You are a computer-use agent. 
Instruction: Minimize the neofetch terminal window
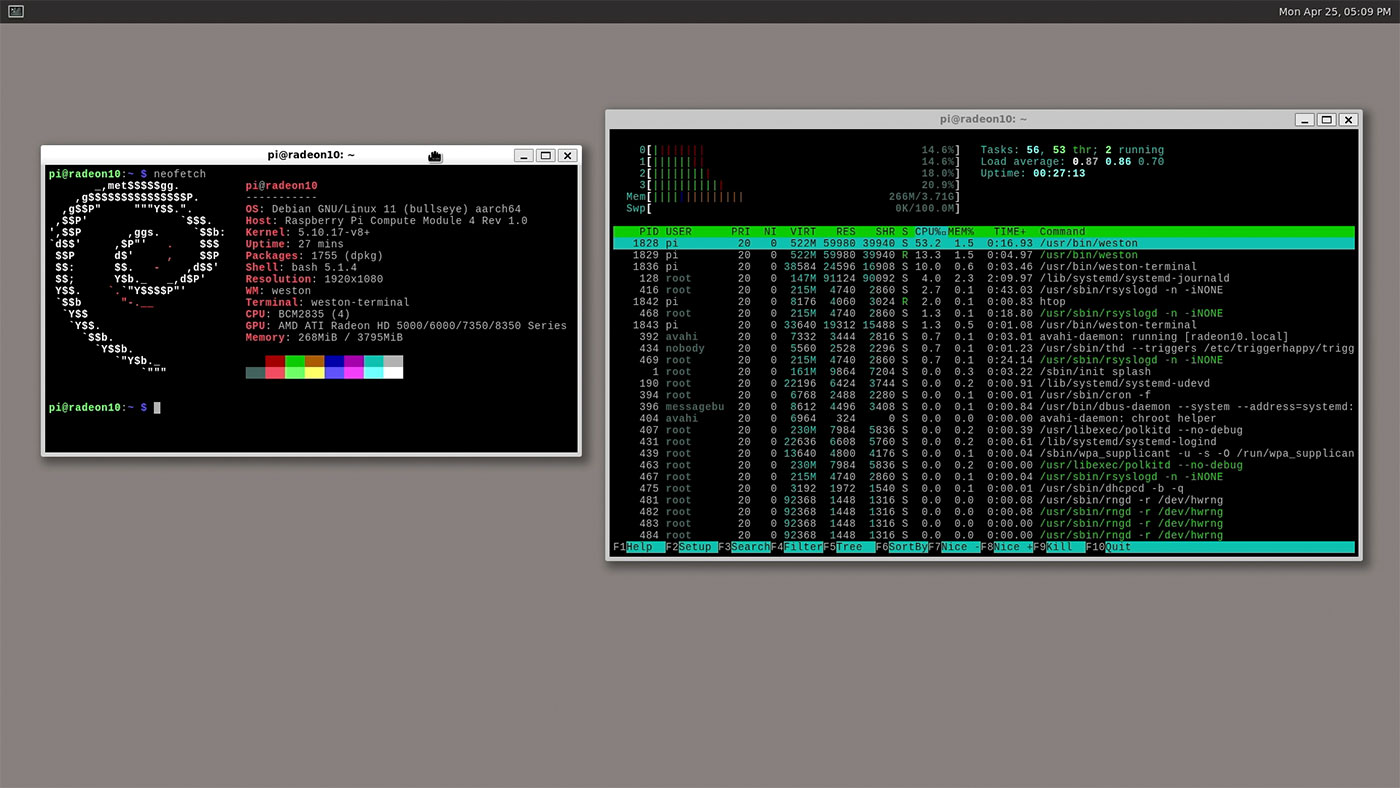(x=524, y=155)
